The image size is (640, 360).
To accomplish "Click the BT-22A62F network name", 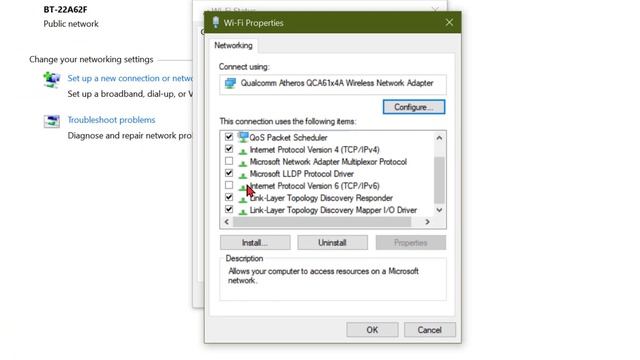I will click(x=65, y=9).
